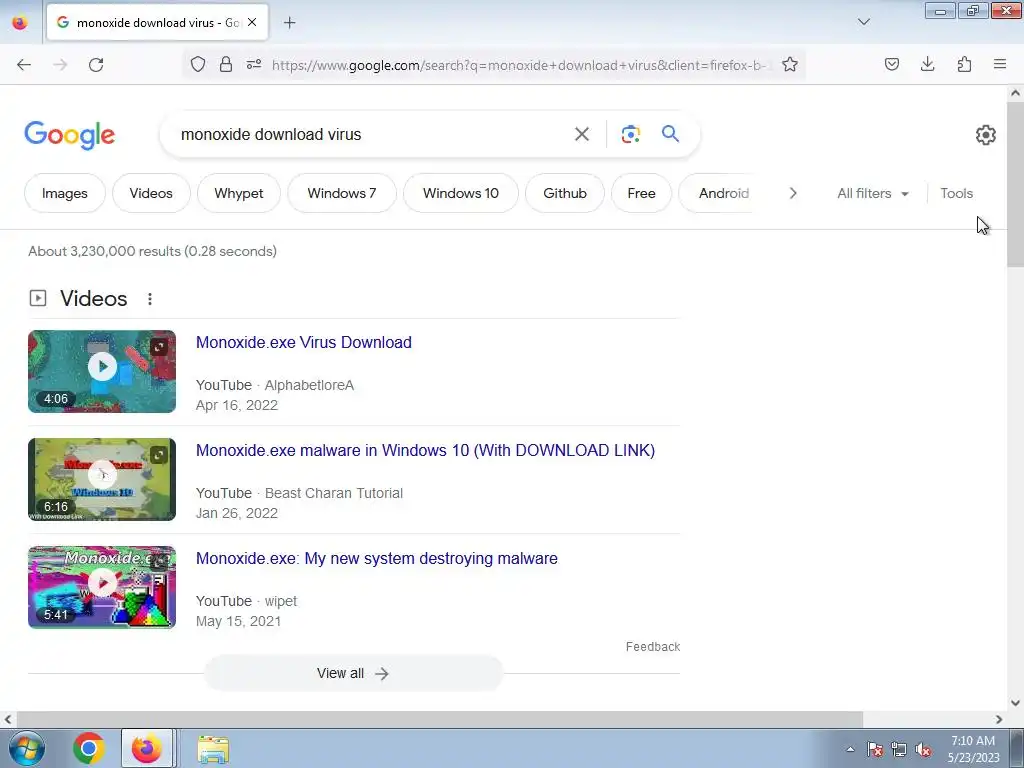
Task: Search by image using the Lens camera icon
Action: point(630,134)
